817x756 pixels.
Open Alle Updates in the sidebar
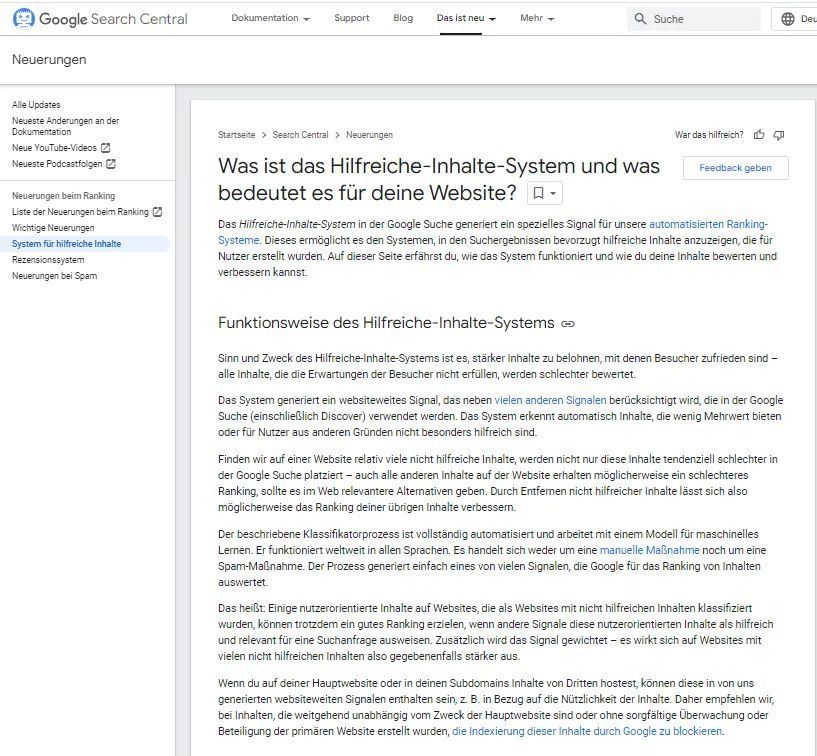pyautogui.click(x=36, y=105)
